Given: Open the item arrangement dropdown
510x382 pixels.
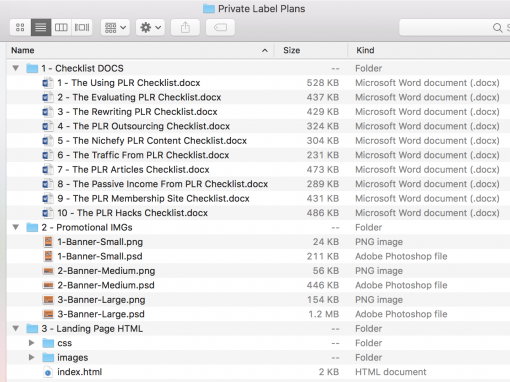Looking at the screenshot, I should tap(115, 27).
